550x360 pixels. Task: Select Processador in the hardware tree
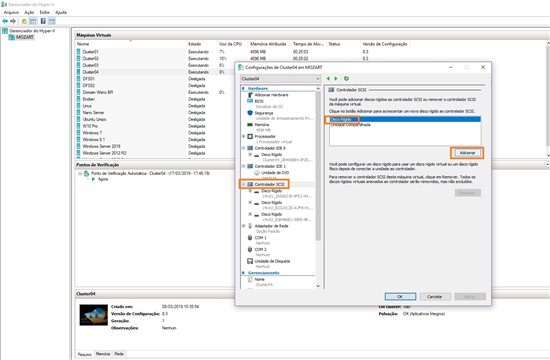coord(265,136)
